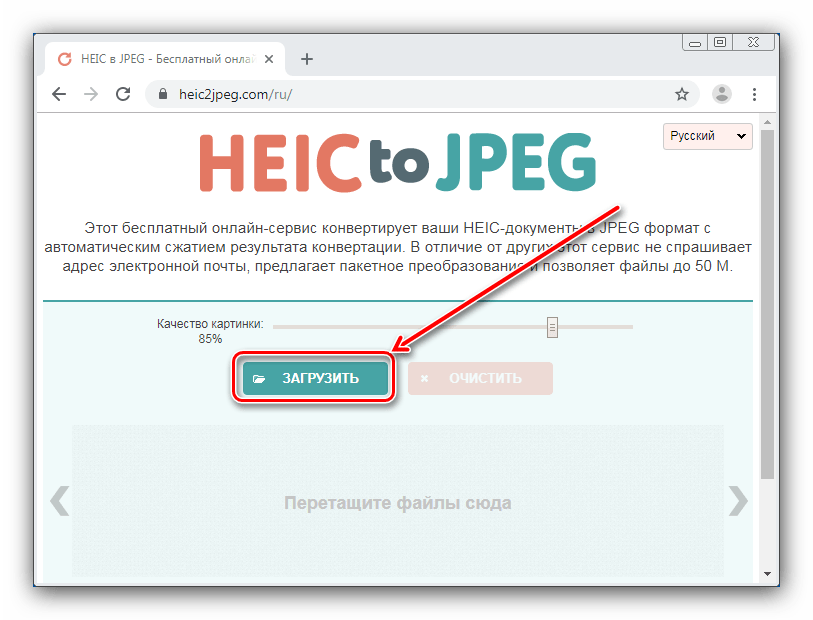The width and height of the screenshot is (813, 620).
Task: Click the HEIC to JPEG logo
Action: tap(398, 162)
